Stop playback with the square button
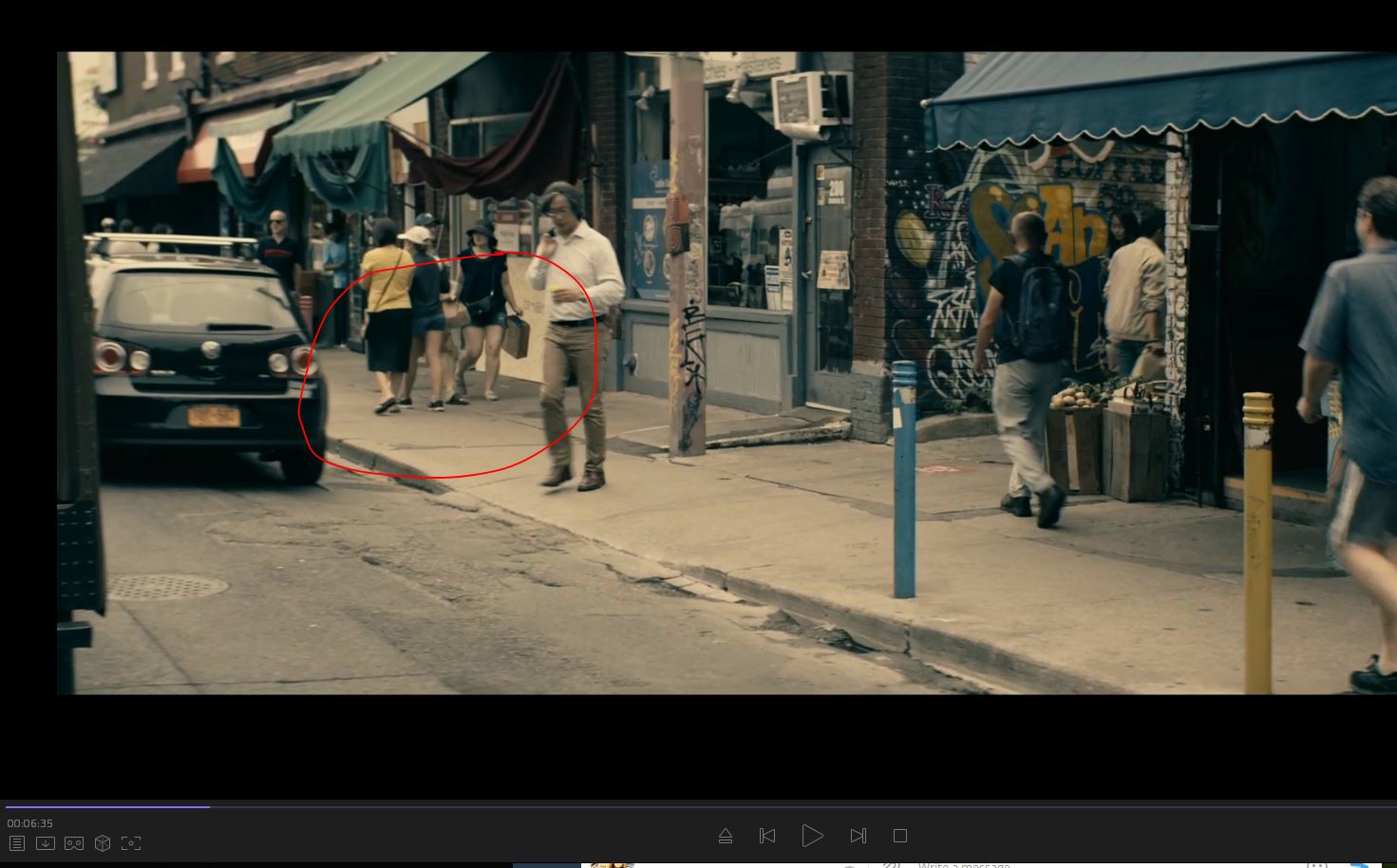The image size is (1397, 868). coord(900,836)
